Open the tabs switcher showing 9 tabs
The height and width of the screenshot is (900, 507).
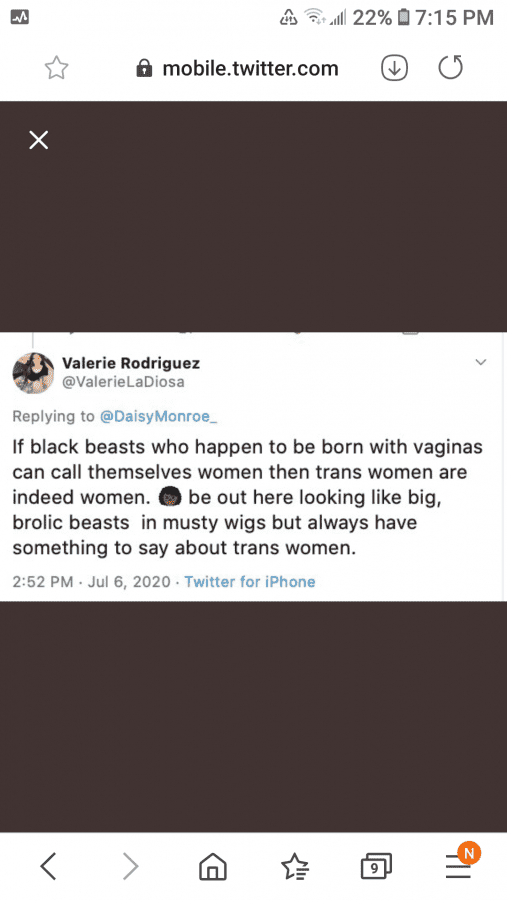pos(376,867)
